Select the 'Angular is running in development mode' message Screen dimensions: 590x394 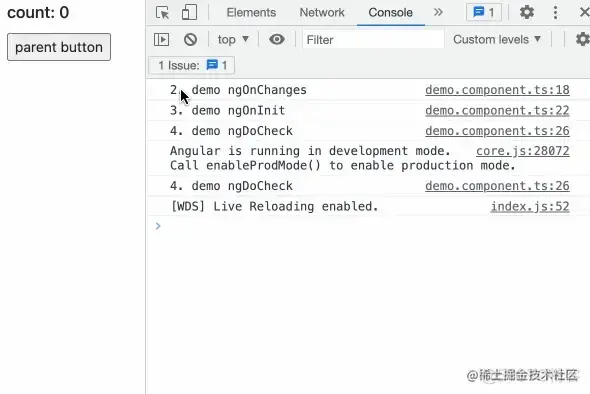pyautogui.click(x=342, y=158)
